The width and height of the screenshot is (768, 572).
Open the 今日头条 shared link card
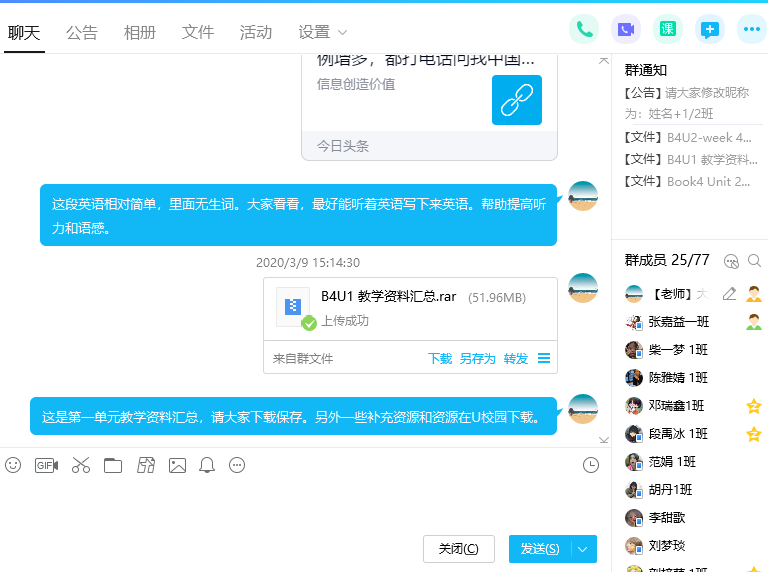pos(430,108)
